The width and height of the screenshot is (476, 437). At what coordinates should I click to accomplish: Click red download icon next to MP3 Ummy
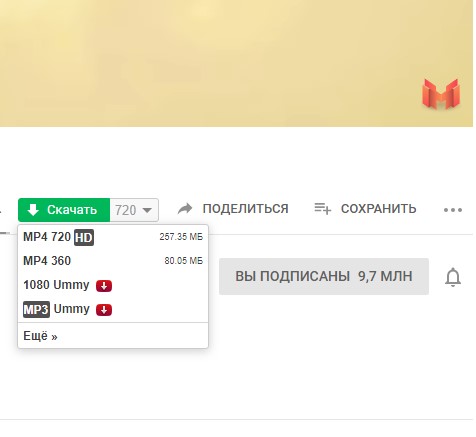pos(104,310)
